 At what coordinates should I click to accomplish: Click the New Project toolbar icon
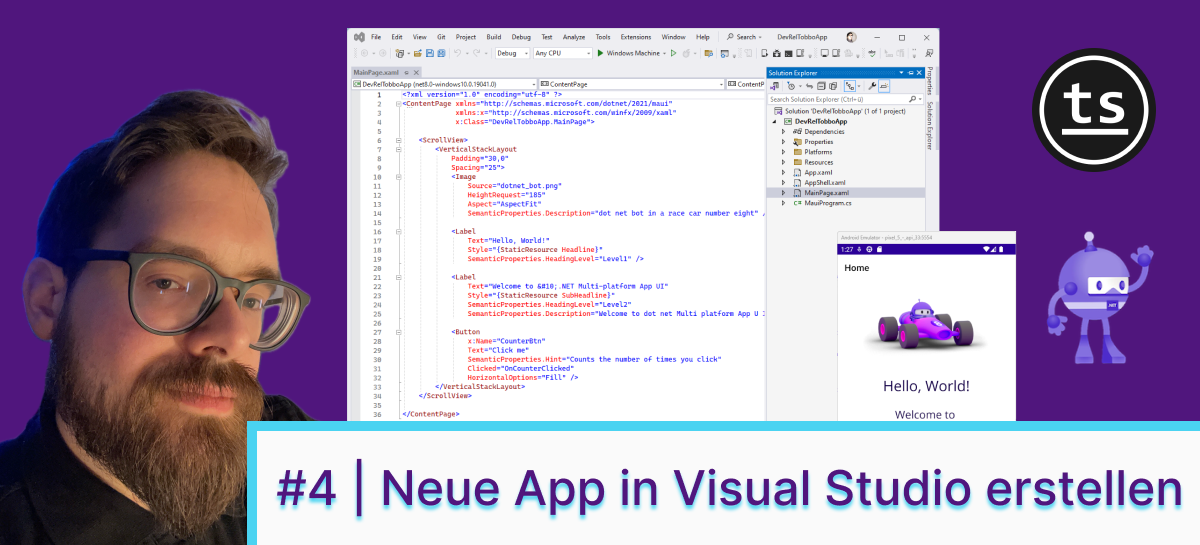[400, 53]
